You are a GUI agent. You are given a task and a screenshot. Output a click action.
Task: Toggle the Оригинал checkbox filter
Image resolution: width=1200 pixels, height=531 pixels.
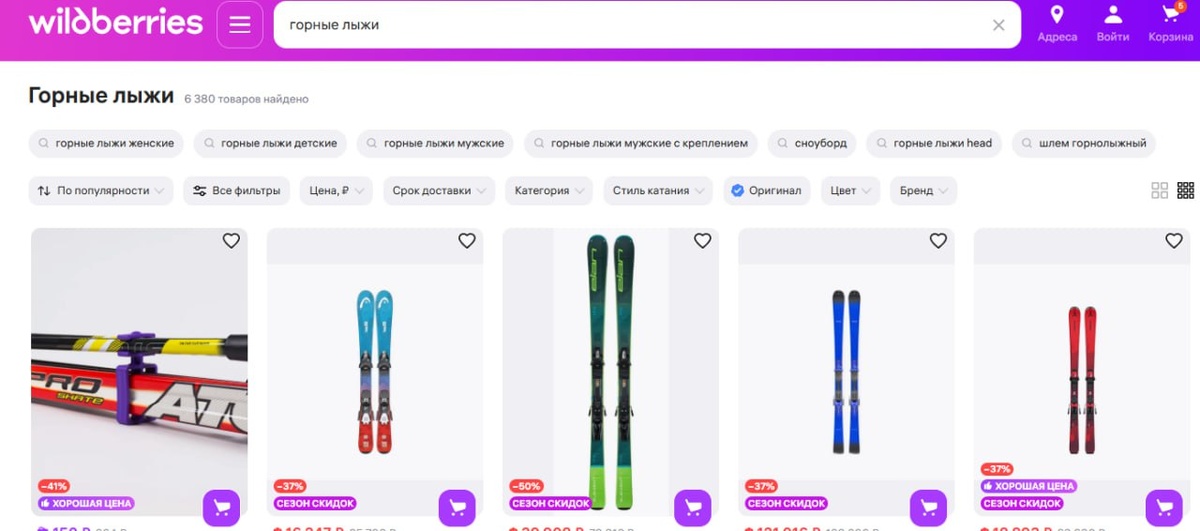click(x=767, y=190)
